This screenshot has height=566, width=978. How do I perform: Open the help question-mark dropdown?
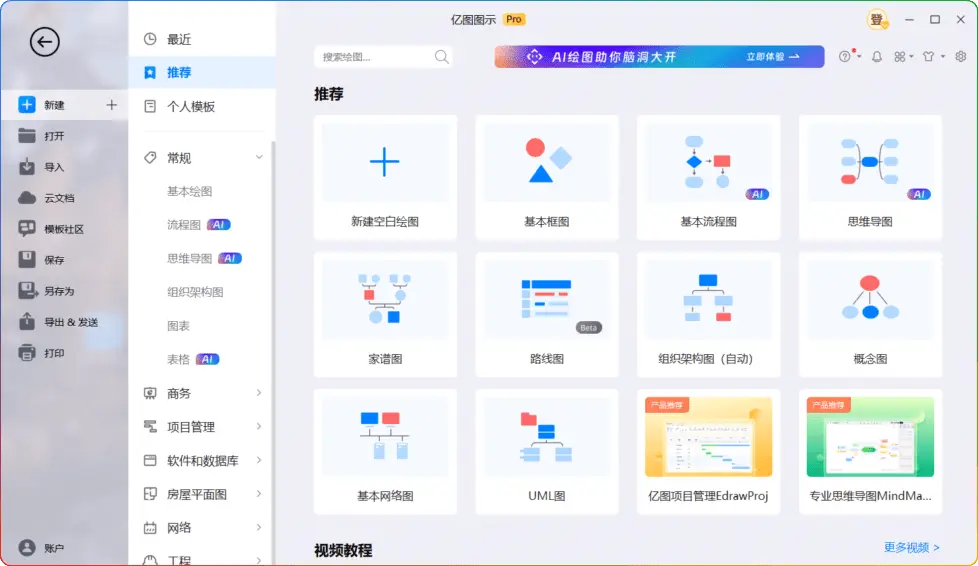tap(848, 57)
